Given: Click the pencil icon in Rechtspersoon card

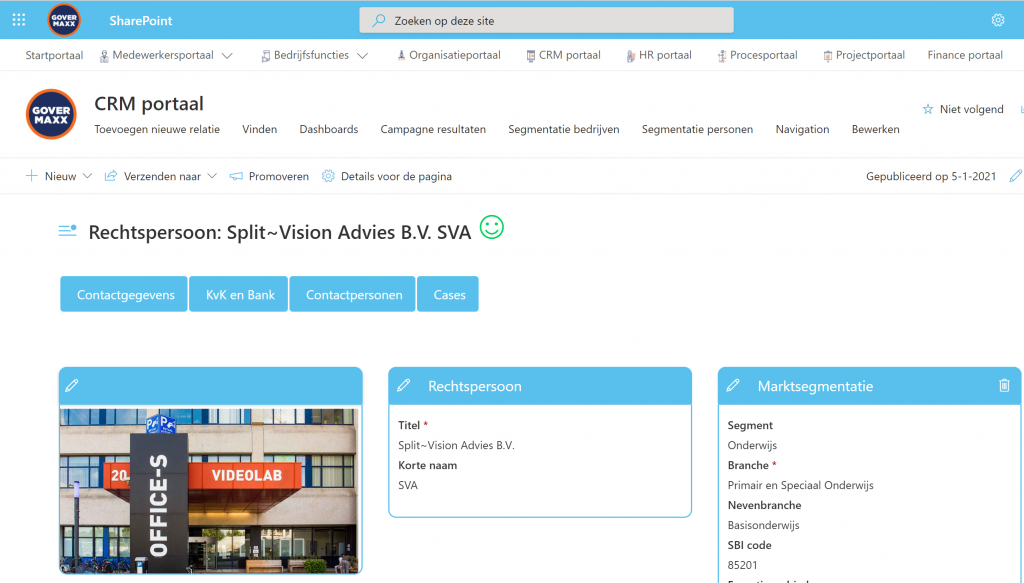Looking at the screenshot, I should [404, 386].
